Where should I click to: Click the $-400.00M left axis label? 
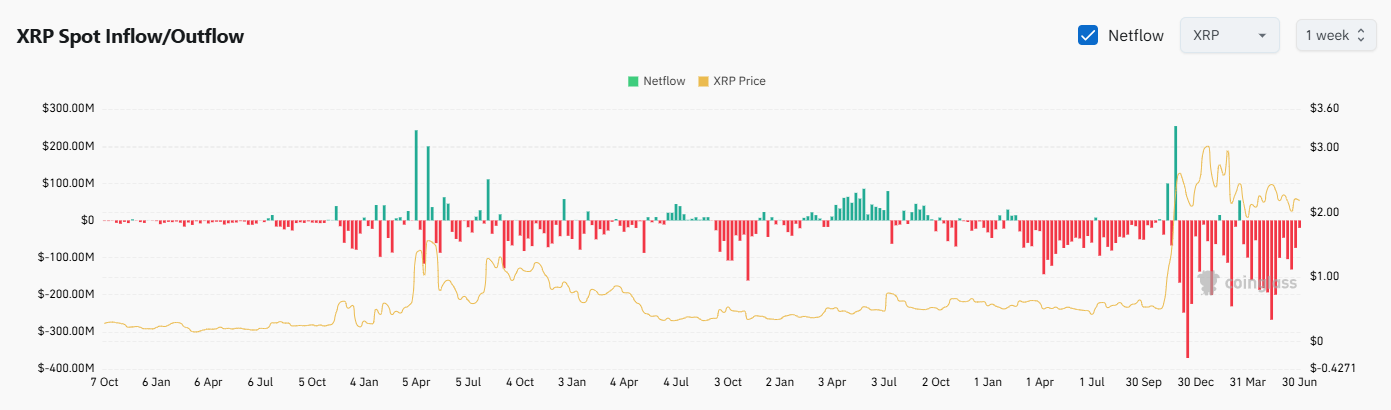click(x=67, y=368)
